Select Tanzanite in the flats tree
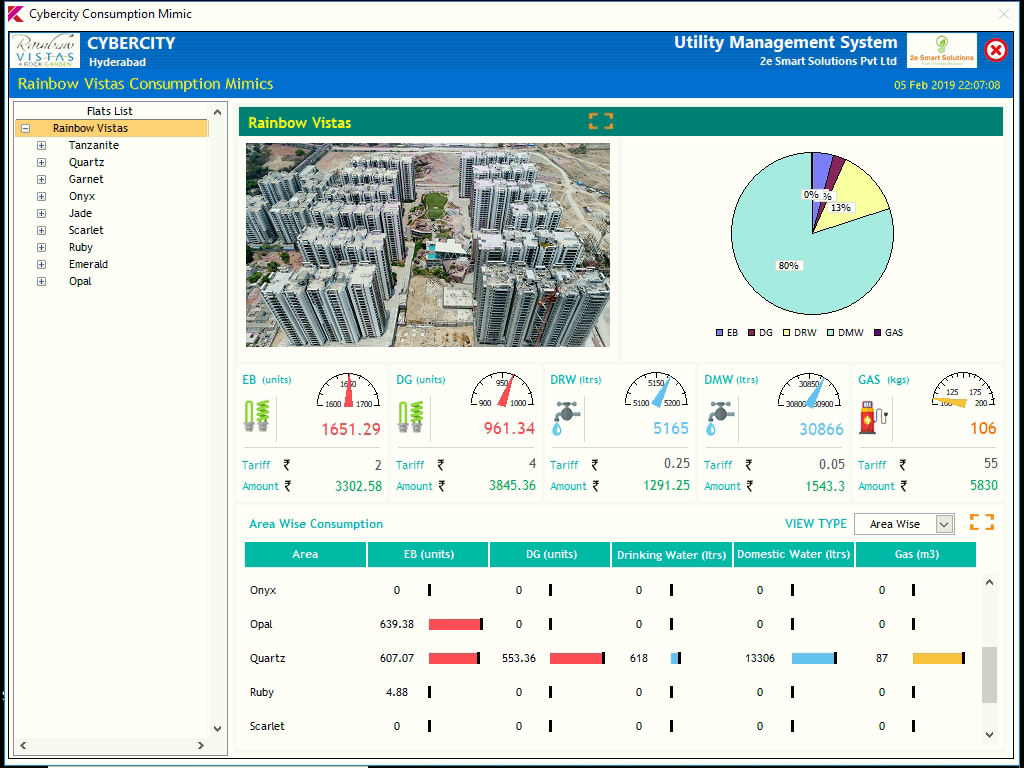 94,145
